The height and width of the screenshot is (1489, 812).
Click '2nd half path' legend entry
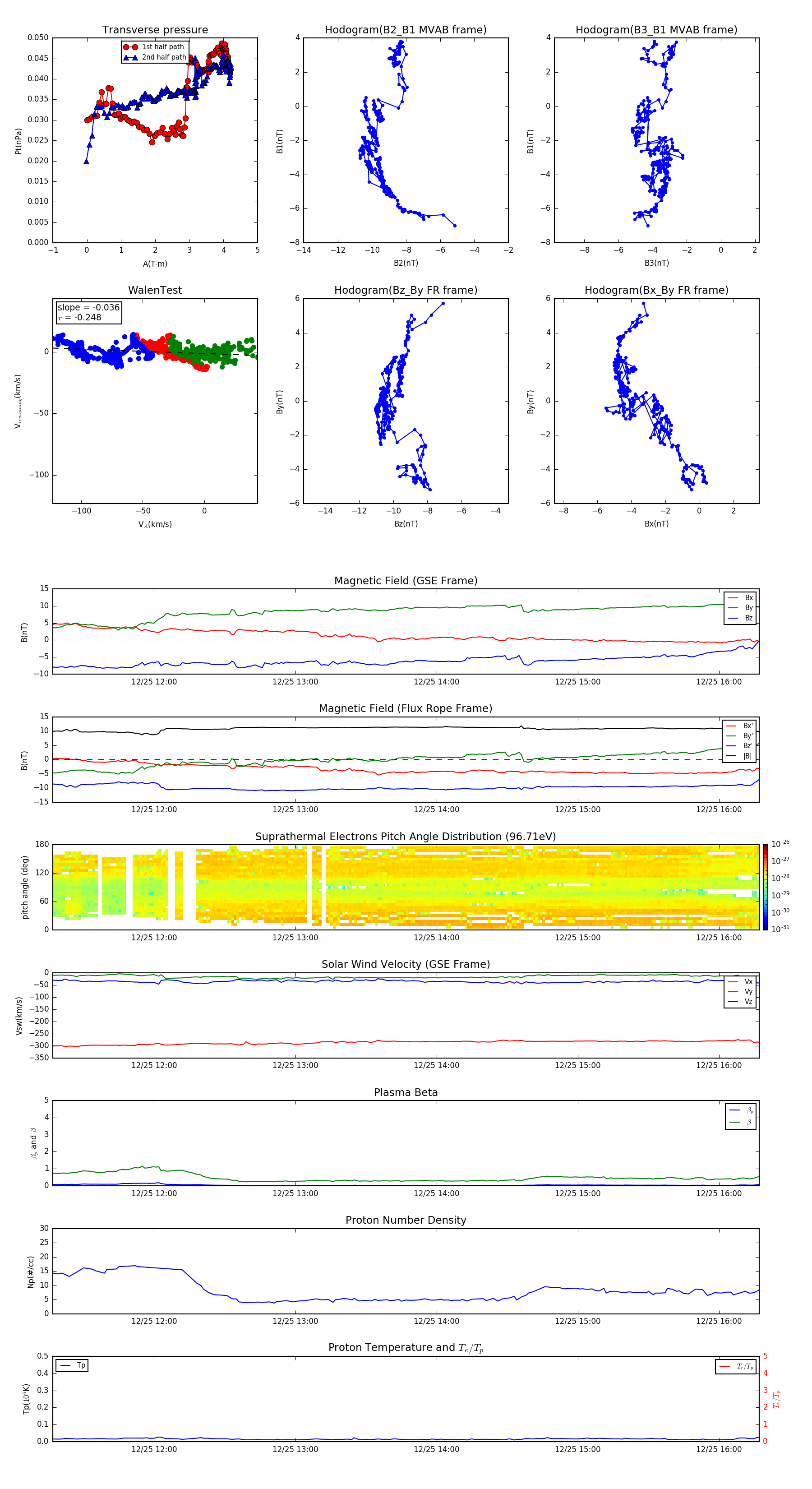tap(156, 57)
